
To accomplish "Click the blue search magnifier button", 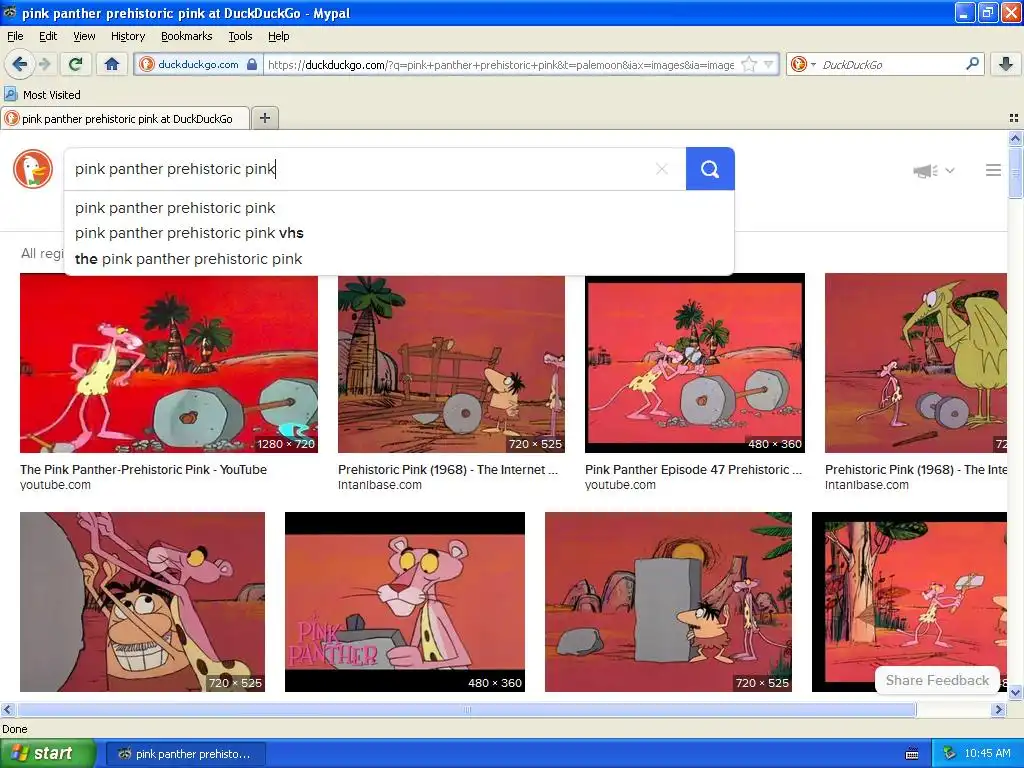I will [x=710, y=169].
